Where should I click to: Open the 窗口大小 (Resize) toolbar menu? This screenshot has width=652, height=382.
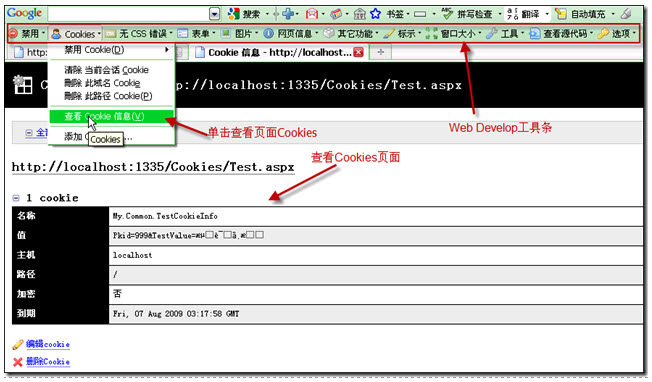click(x=454, y=33)
